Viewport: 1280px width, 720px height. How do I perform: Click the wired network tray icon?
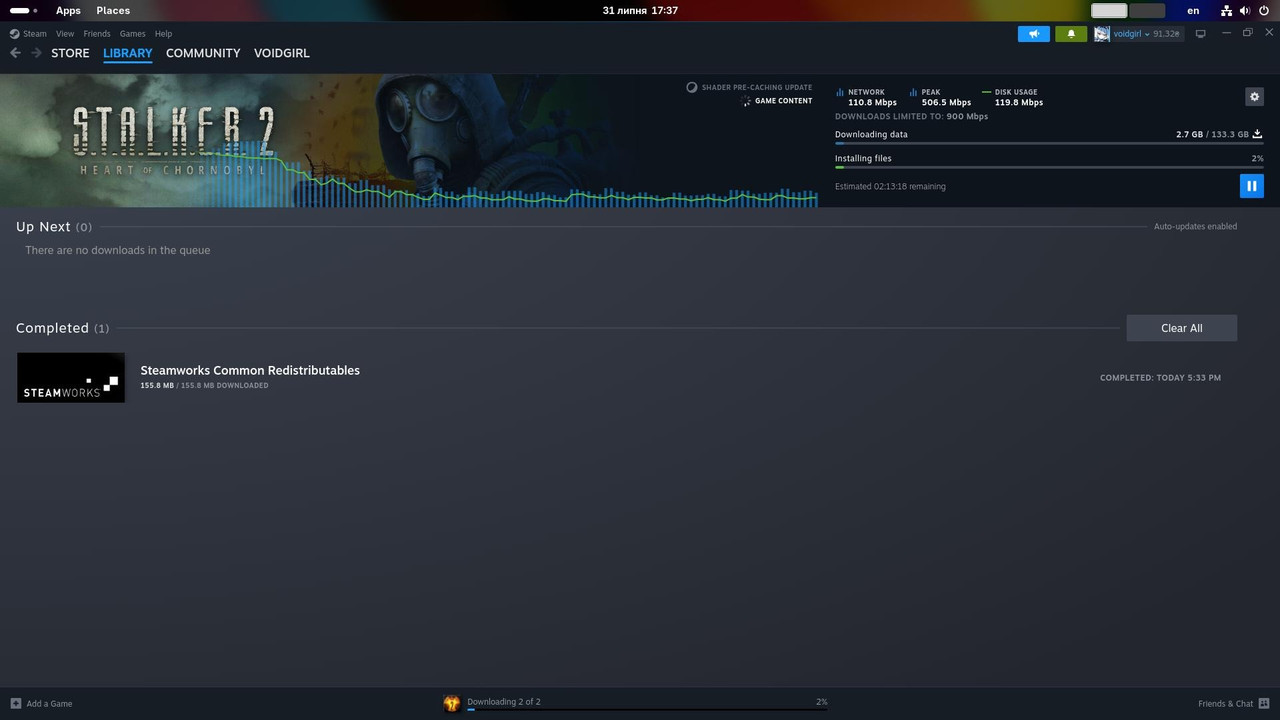pos(1227,10)
